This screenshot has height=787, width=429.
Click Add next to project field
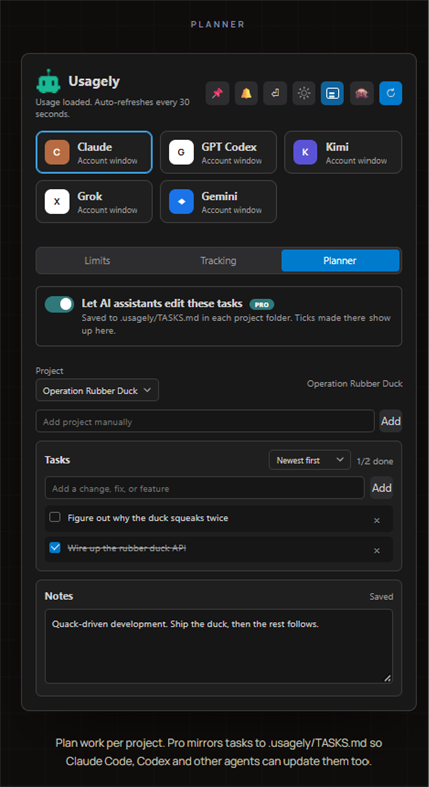pos(390,421)
